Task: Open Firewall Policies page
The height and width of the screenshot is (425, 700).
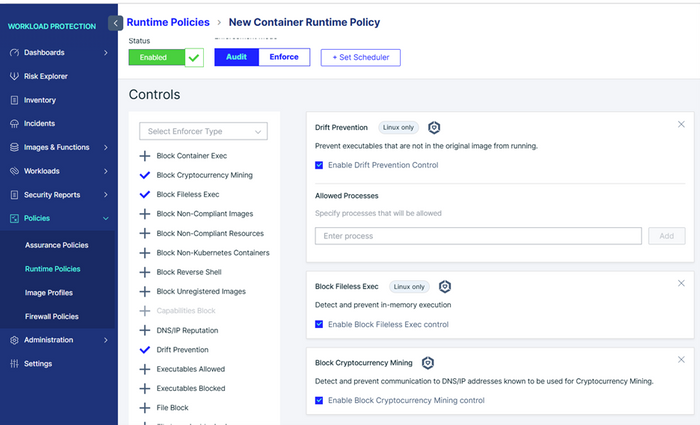Action: [x=52, y=317]
